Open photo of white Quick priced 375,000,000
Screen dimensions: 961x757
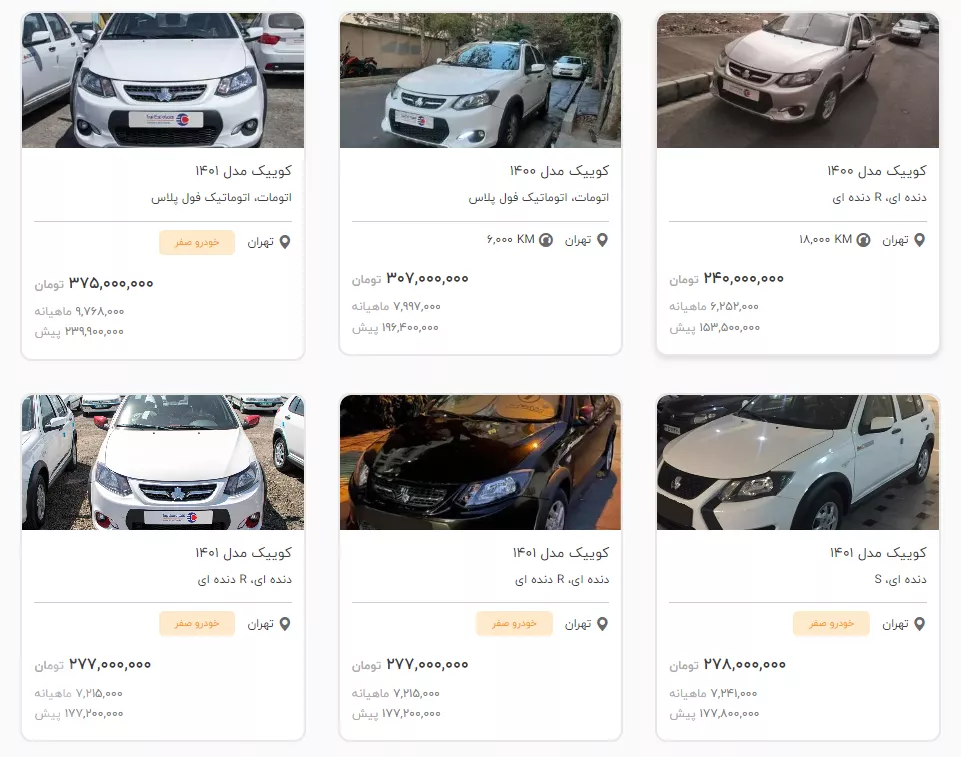tap(163, 80)
